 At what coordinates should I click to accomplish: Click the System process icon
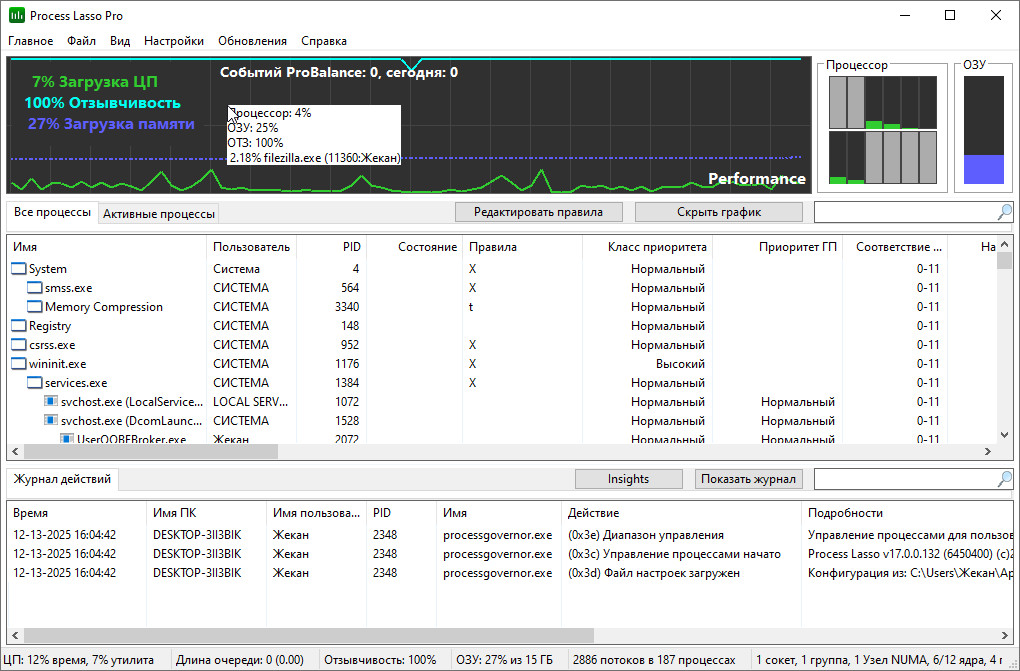click(x=19, y=269)
